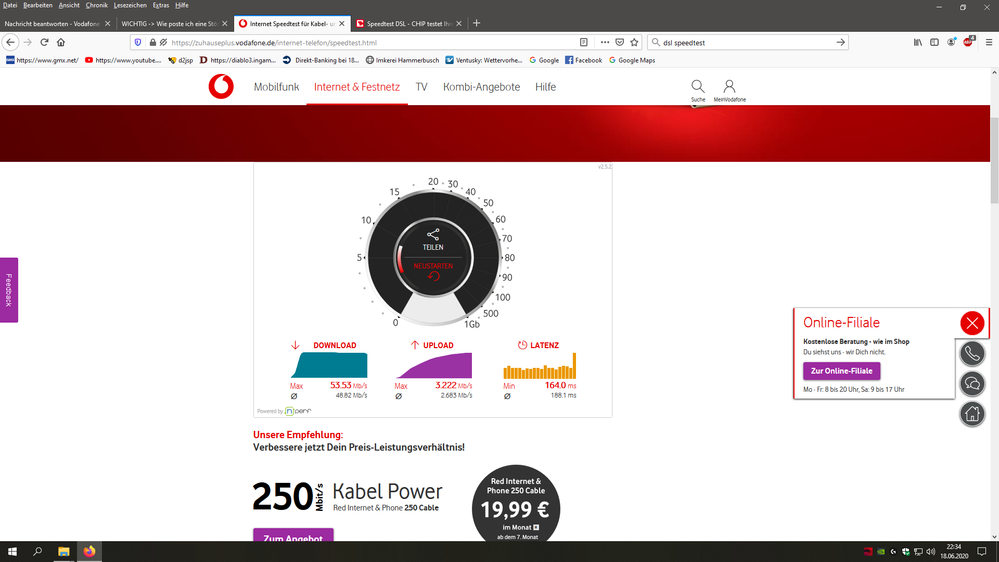Open the Lesezeichen menu

point(130,5)
